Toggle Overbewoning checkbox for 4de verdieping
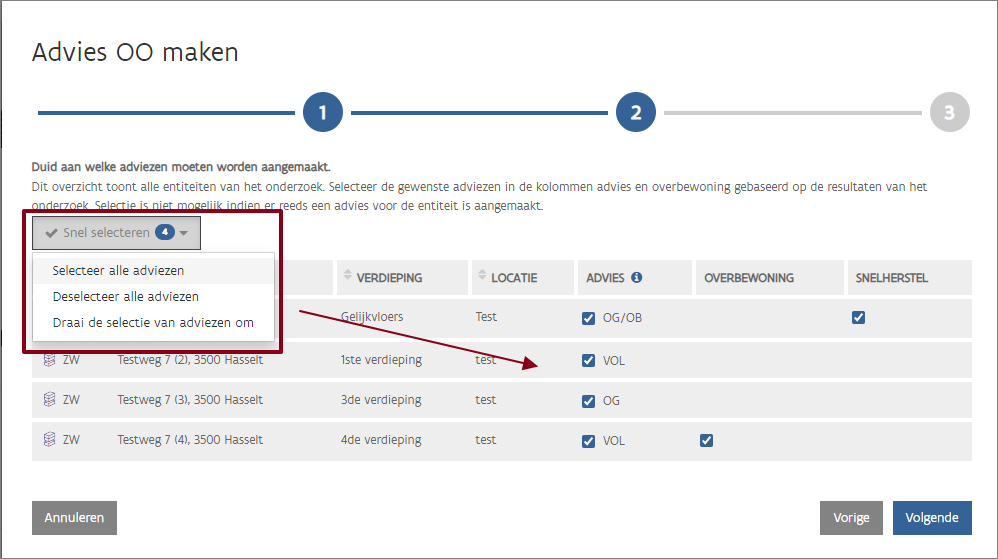The width and height of the screenshot is (998, 559). coord(706,440)
